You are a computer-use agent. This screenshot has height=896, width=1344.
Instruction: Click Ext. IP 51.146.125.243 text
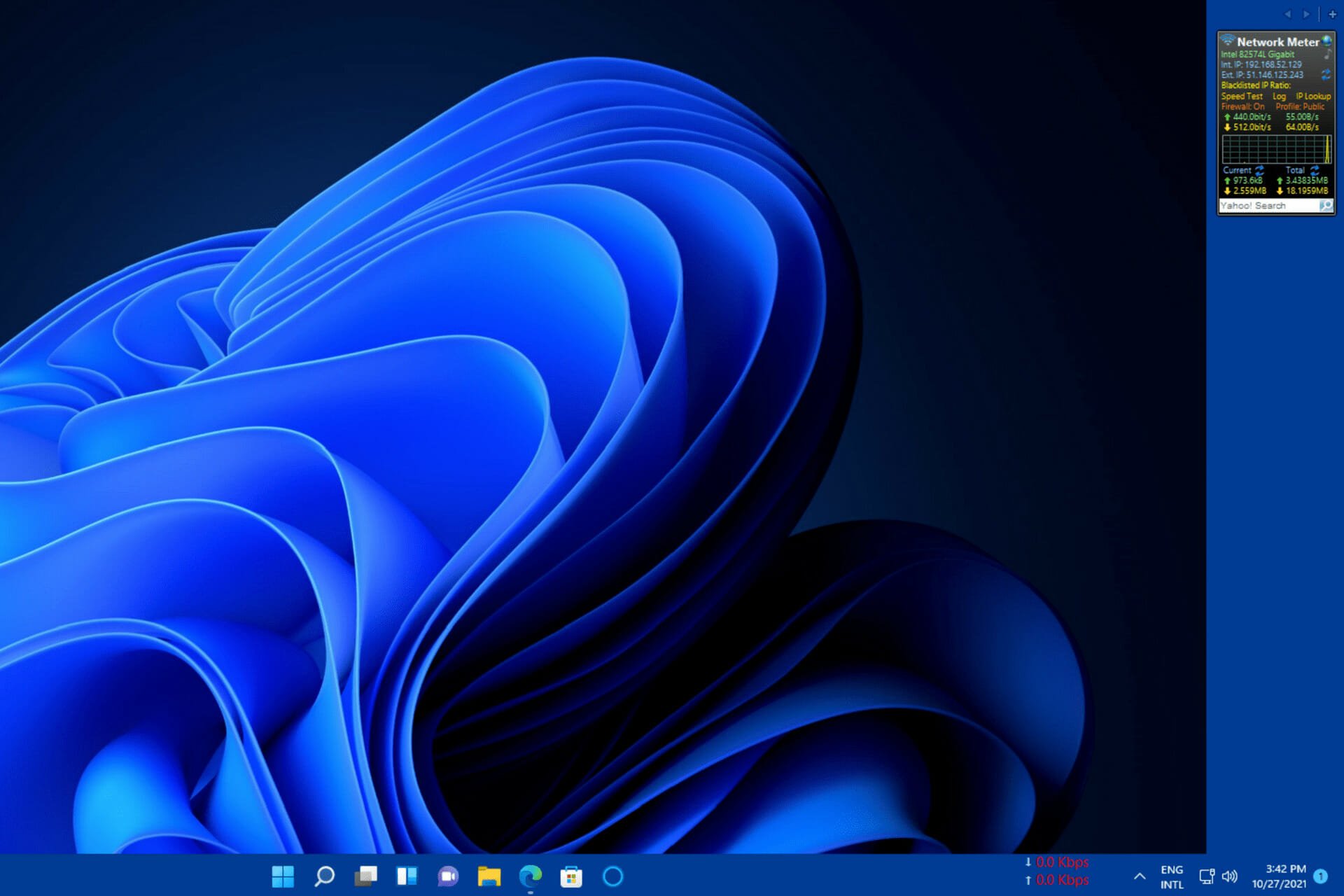[x=1262, y=75]
